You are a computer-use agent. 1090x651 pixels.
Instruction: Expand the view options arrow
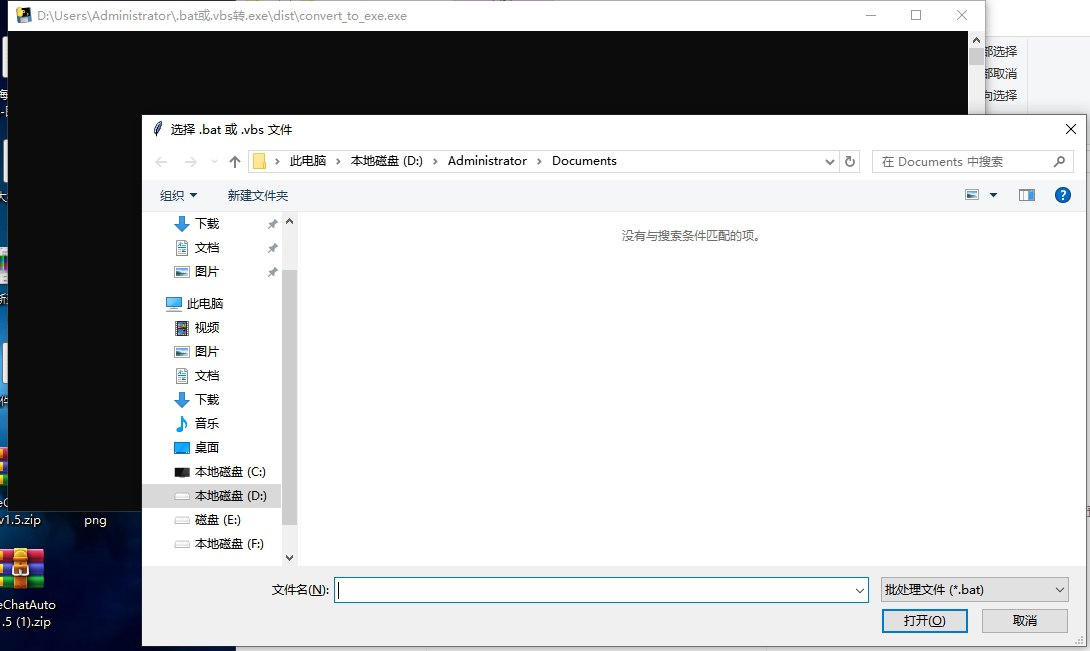(x=994, y=195)
